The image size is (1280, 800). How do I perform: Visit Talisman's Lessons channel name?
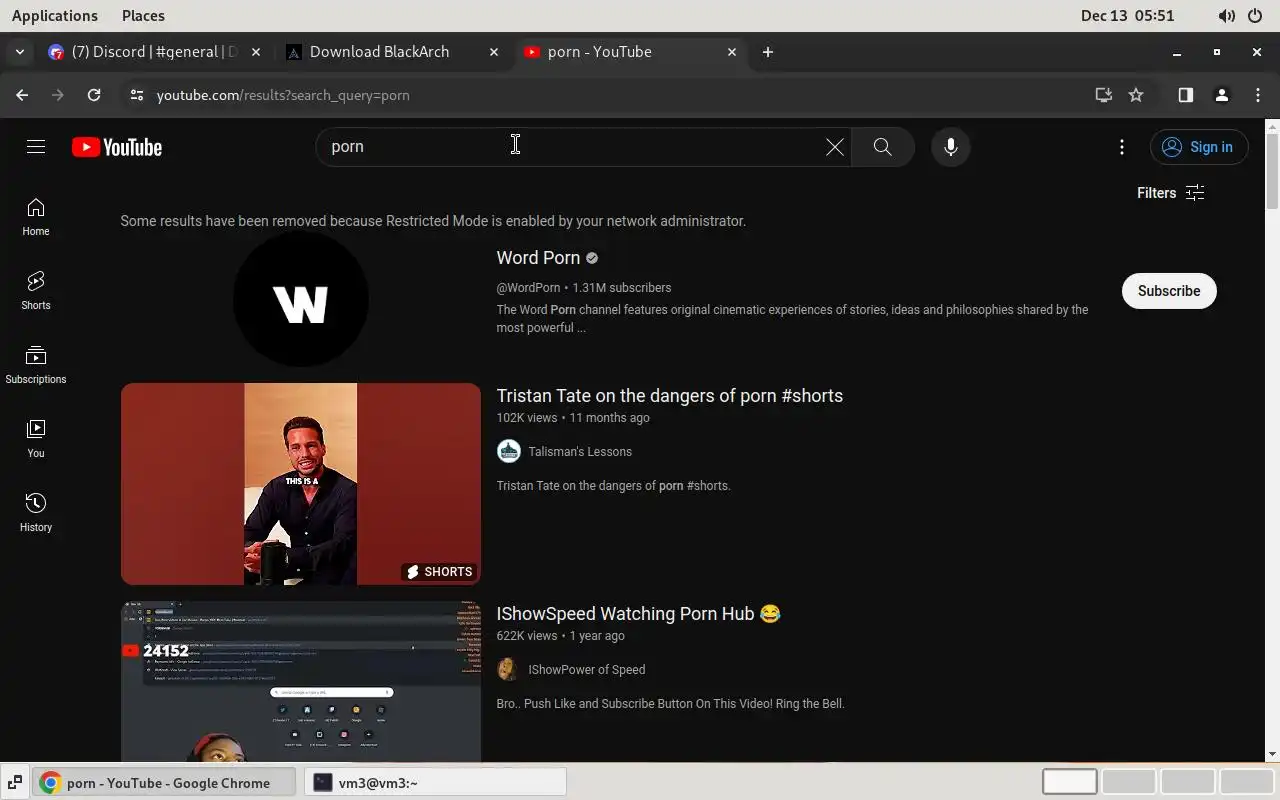(x=580, y=452)
